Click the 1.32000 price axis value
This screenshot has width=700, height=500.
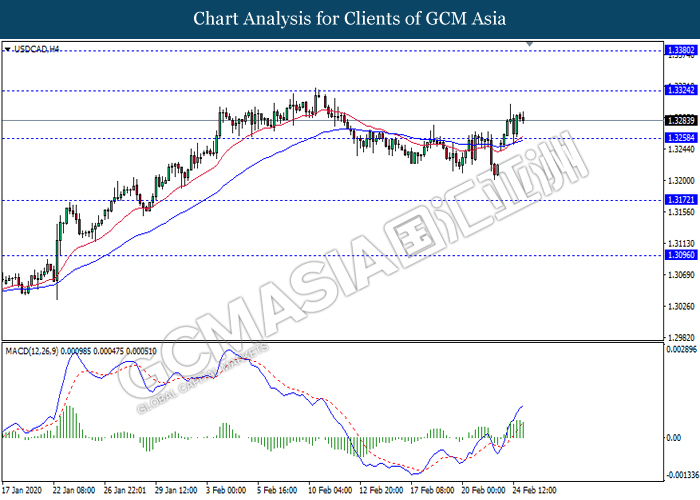pyautogui.click(x=681, y=181)
